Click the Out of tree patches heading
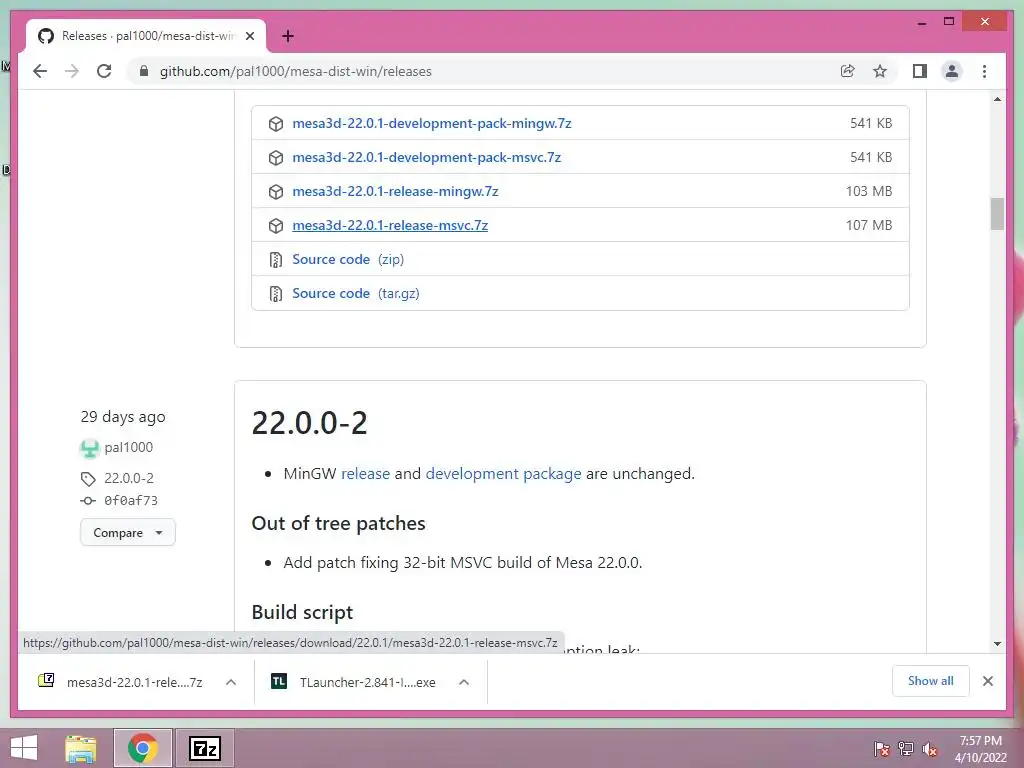The height and width of the screenshot is (768, 1024). coord(338,523)
